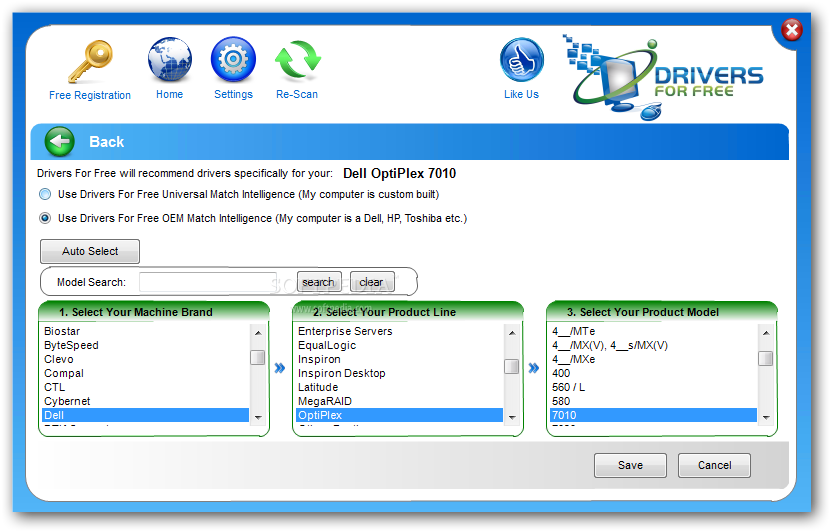Image resolution: width=831 pixels, height=532 pixels.
Task: Click the Auto Select button
Action: pos(90,251)
